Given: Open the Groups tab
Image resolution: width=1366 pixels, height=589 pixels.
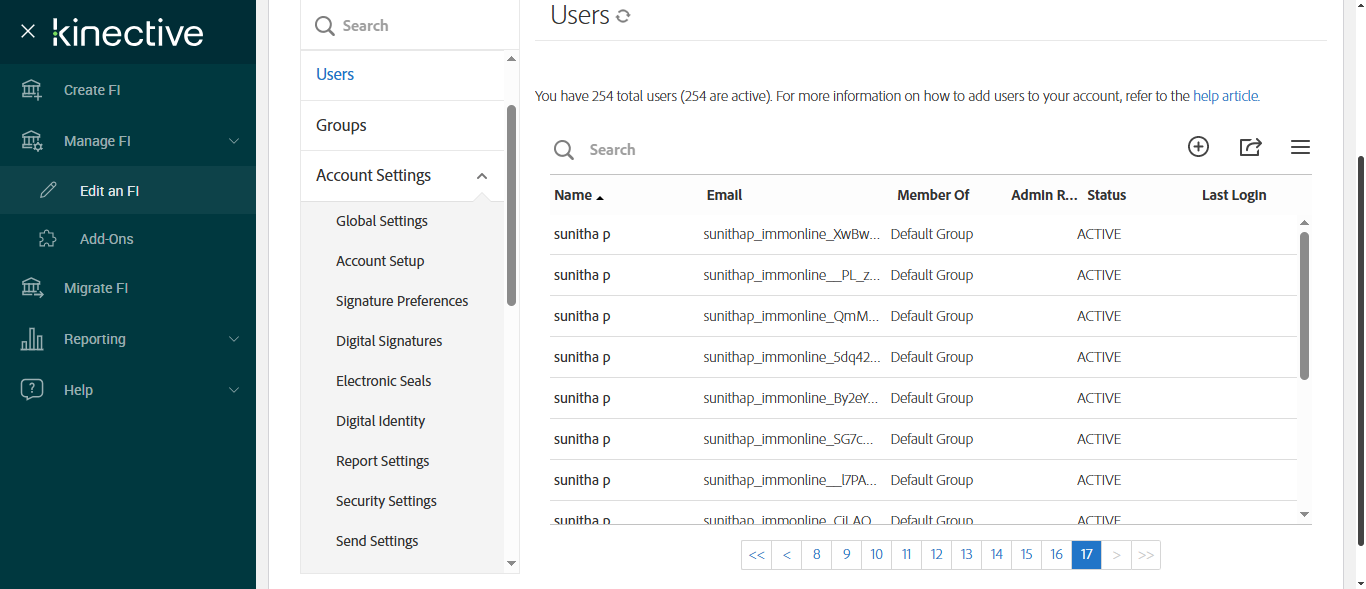Looking at the screenshot, I should (x=341, y=125).
